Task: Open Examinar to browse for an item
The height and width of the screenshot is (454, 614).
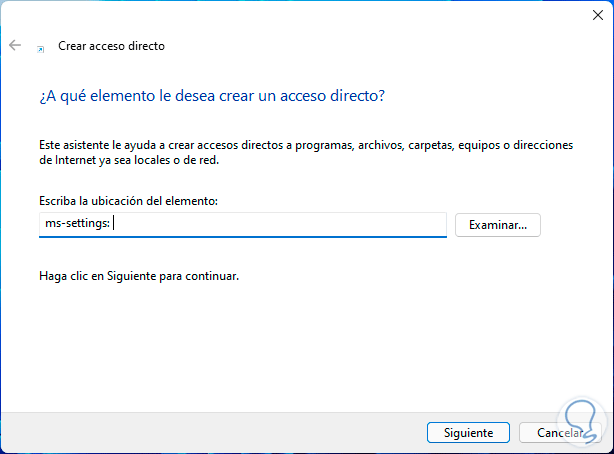Action: tap(498, 225)
